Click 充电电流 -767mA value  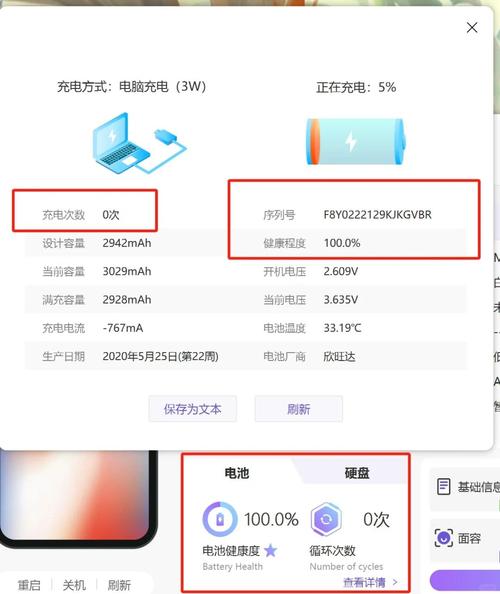(123, 328)
